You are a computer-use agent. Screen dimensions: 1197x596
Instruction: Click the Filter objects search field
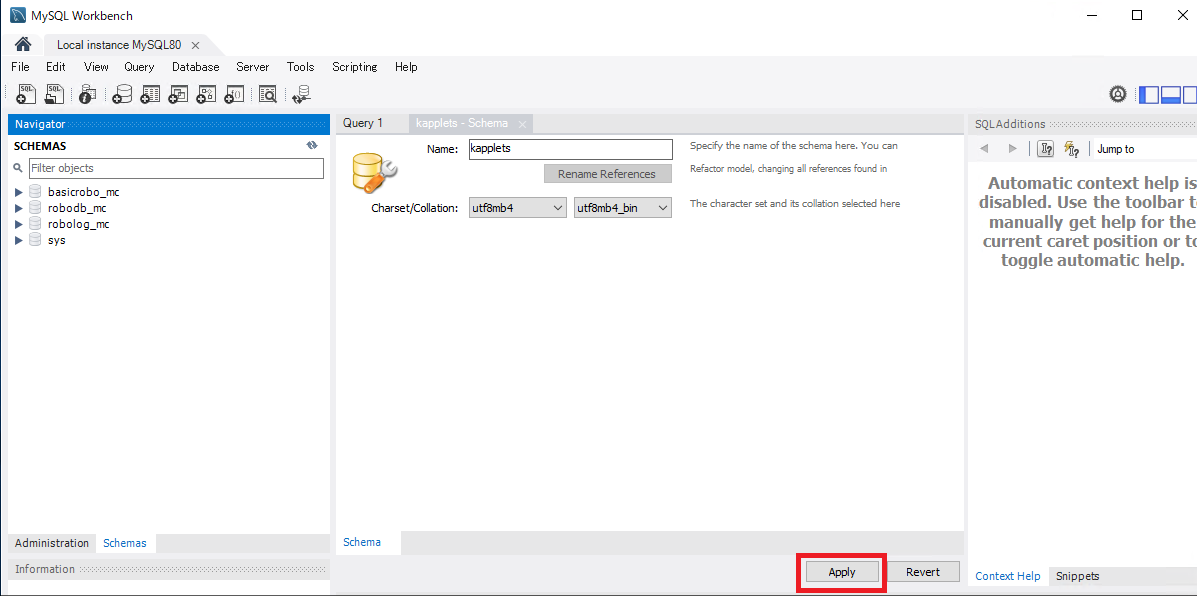176,169
